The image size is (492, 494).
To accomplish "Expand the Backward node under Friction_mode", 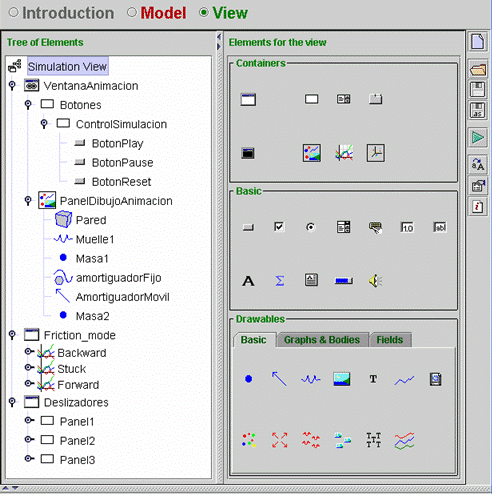I will [29, 351].
